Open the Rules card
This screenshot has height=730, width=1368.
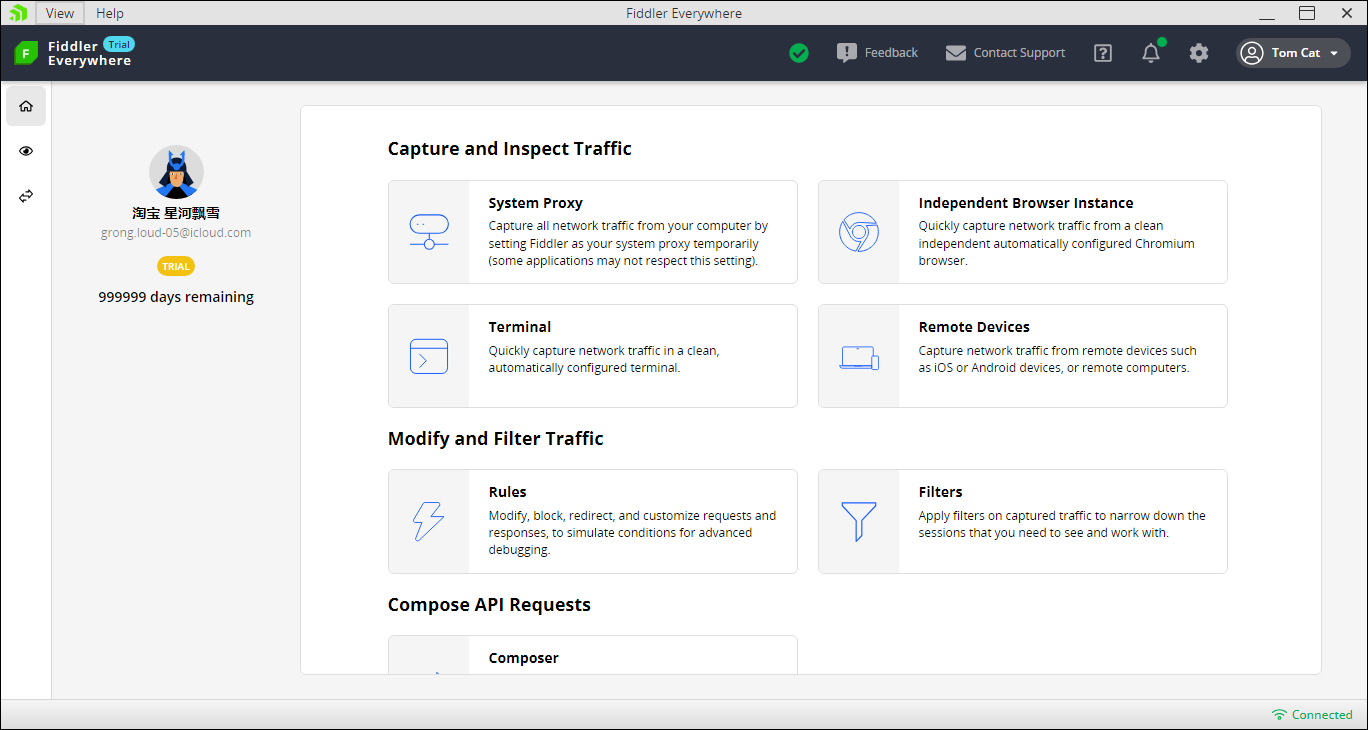click(592, 521)
